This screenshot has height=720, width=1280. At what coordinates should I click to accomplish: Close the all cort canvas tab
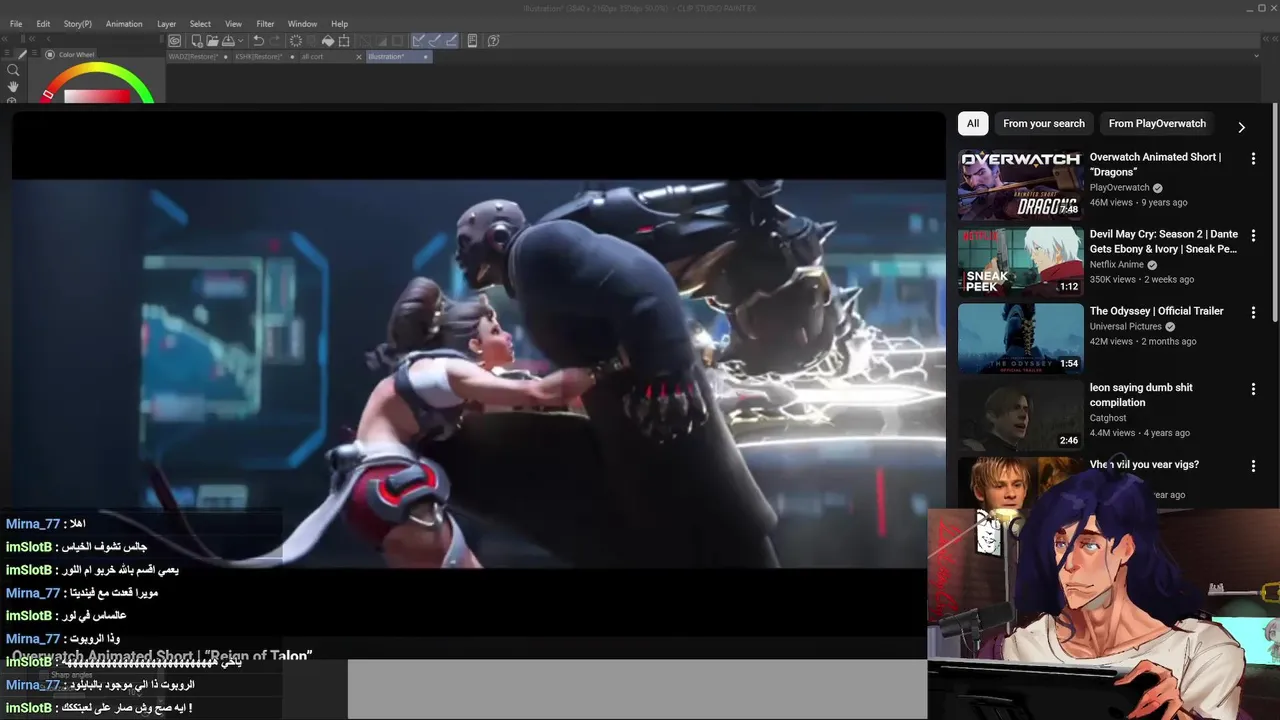(x=359, y=57)
